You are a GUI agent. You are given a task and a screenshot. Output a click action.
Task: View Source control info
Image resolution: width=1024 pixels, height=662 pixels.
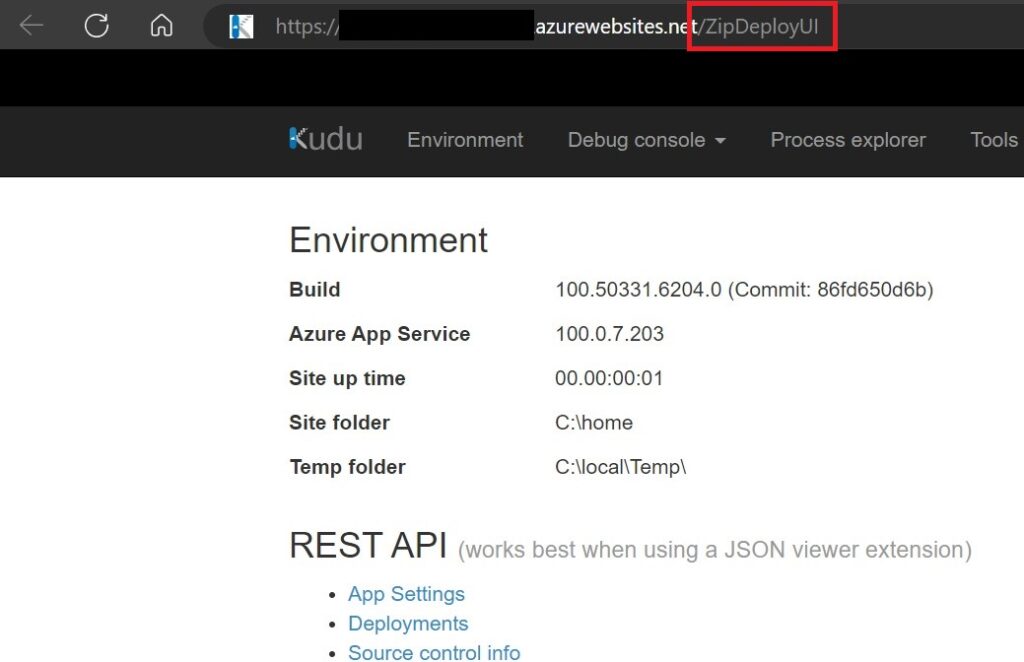(x=434, y=652)
